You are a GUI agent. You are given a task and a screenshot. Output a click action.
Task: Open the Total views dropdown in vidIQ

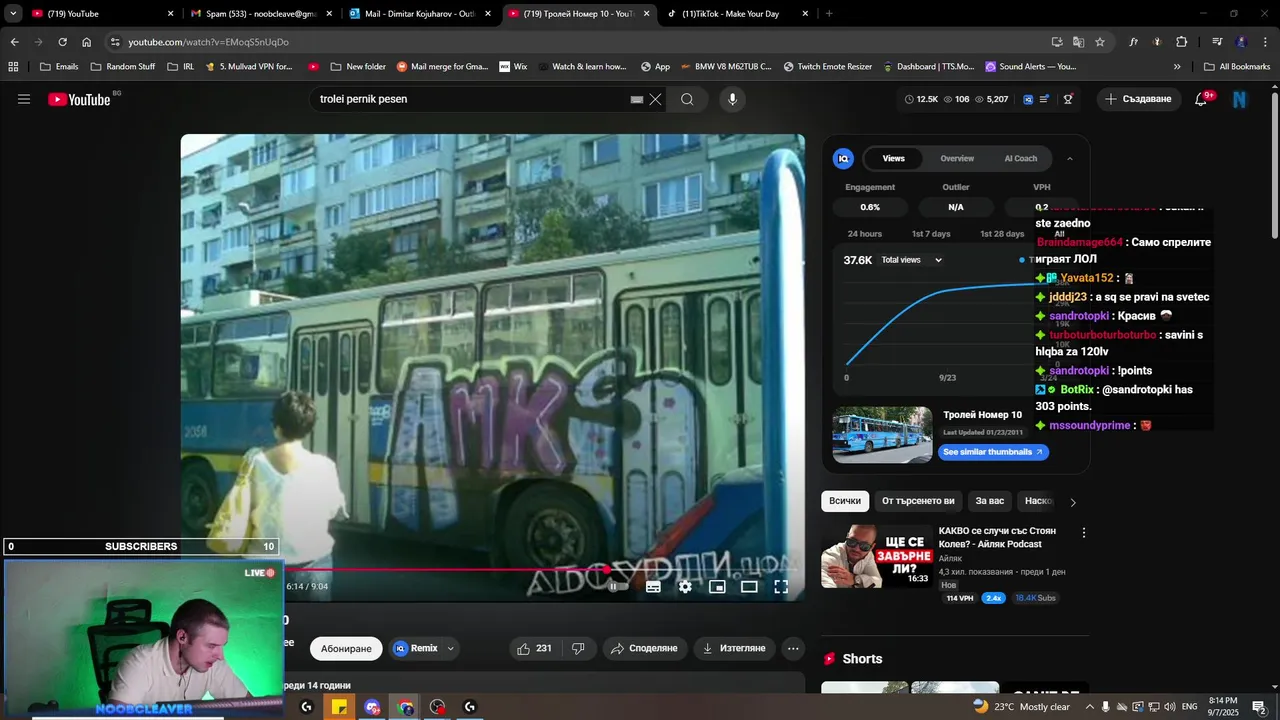click(x=911, y=260)
